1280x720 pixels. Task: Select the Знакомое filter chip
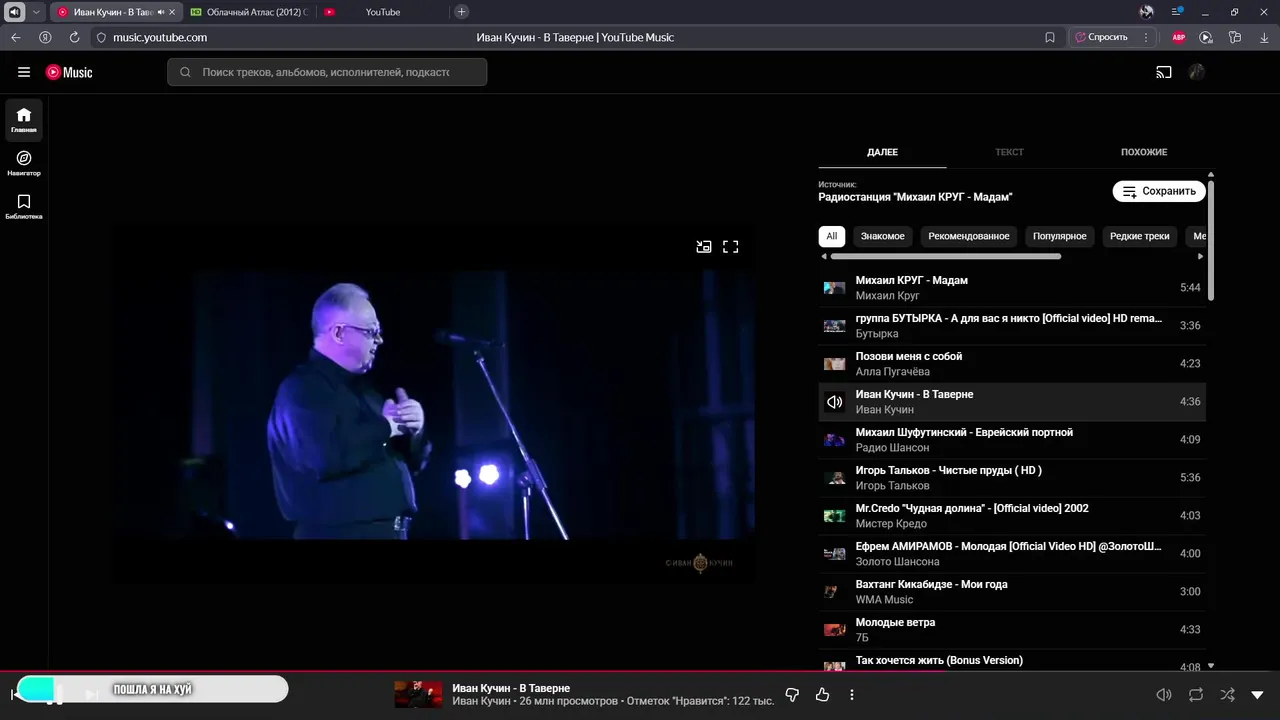pyautogui.click(x=882, y=236)
